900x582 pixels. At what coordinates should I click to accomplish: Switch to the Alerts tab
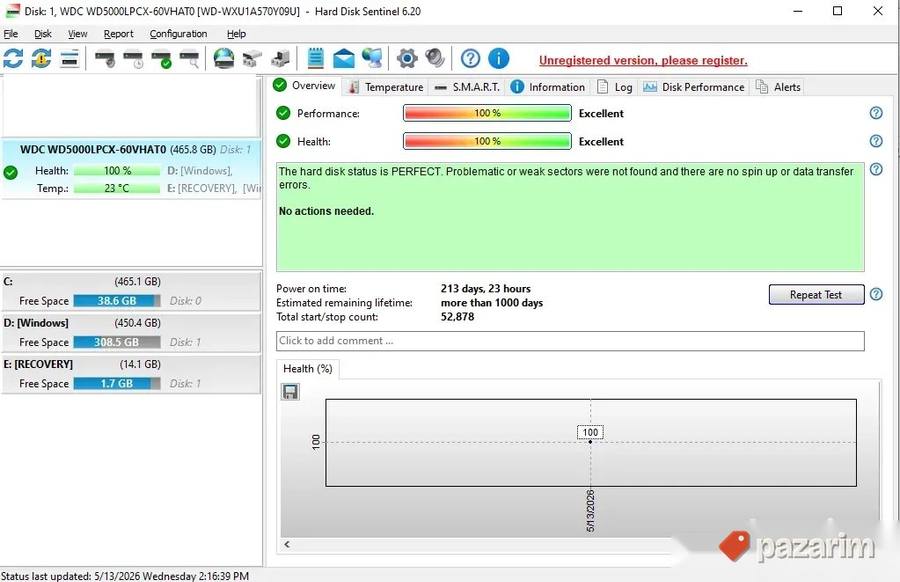[x=778, y=87]
